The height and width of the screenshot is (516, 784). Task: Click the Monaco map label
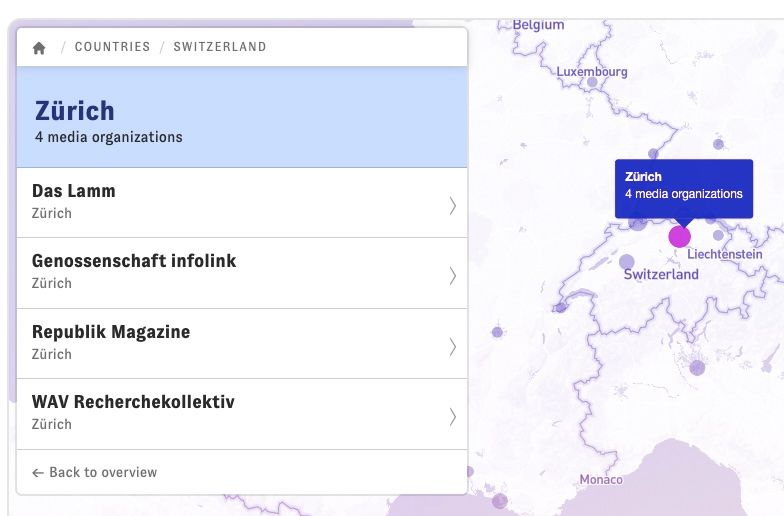[x=601, y=480]
